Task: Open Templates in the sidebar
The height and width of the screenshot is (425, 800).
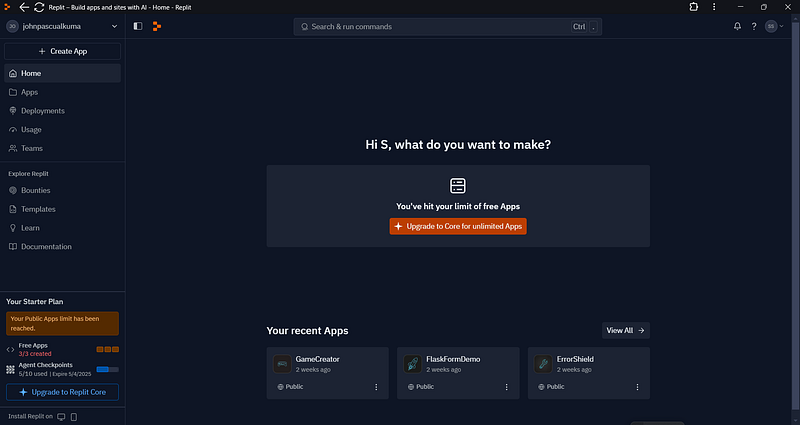Action: (x=62, y=209)
